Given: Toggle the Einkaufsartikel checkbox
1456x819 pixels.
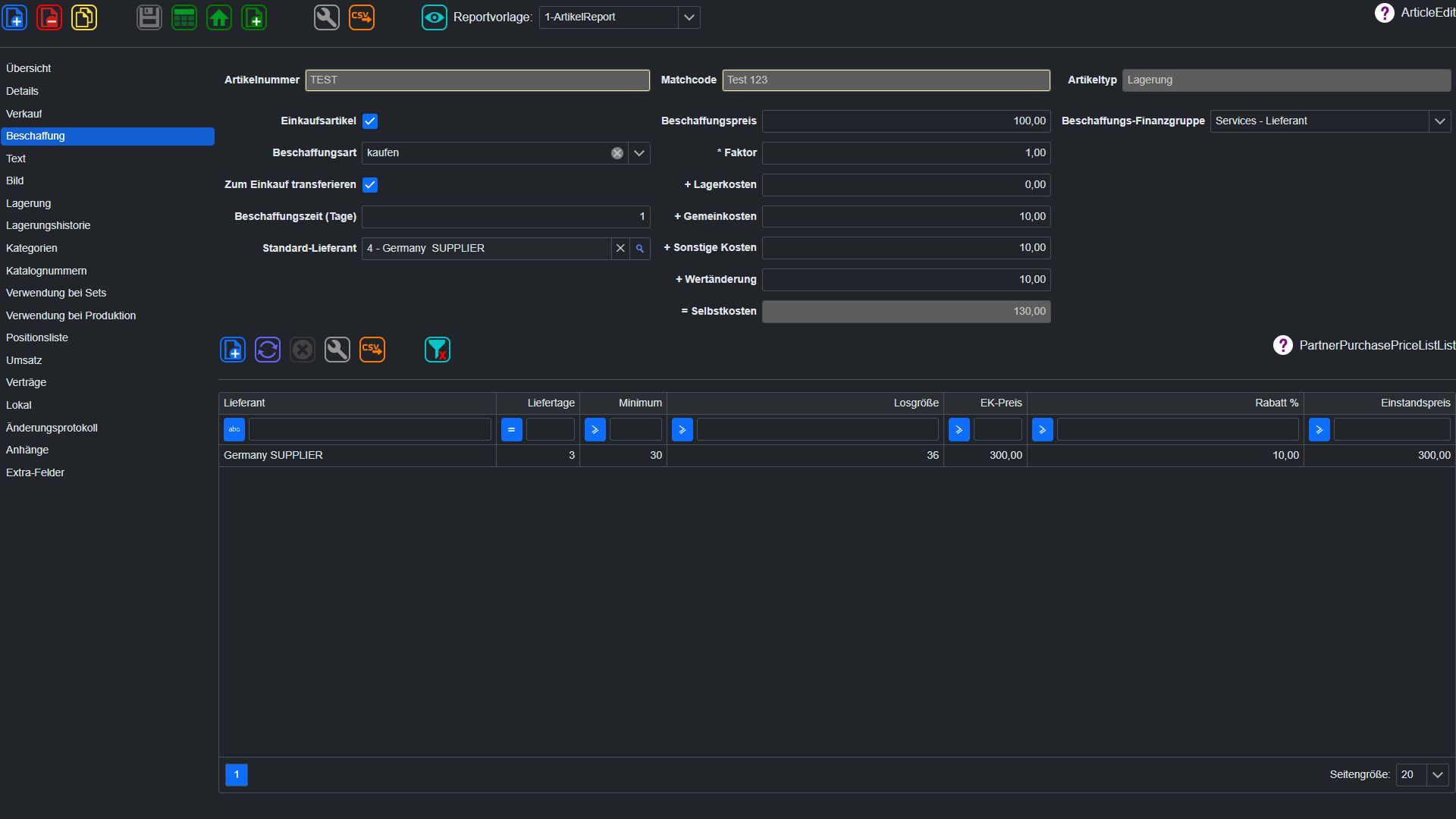Looking at the screenshot, I should 370,121.
